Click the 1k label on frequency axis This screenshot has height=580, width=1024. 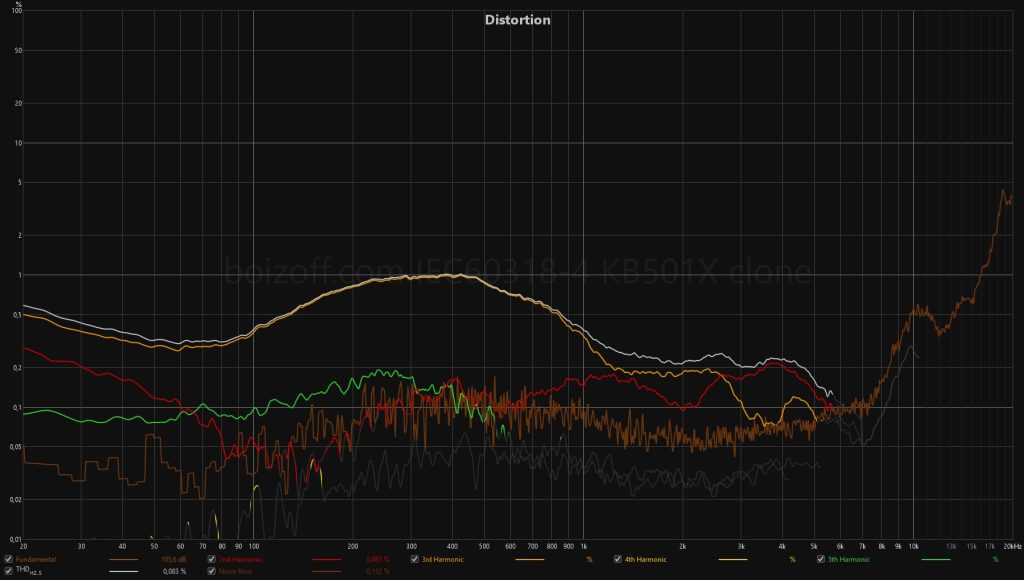[x=583, y=546]
